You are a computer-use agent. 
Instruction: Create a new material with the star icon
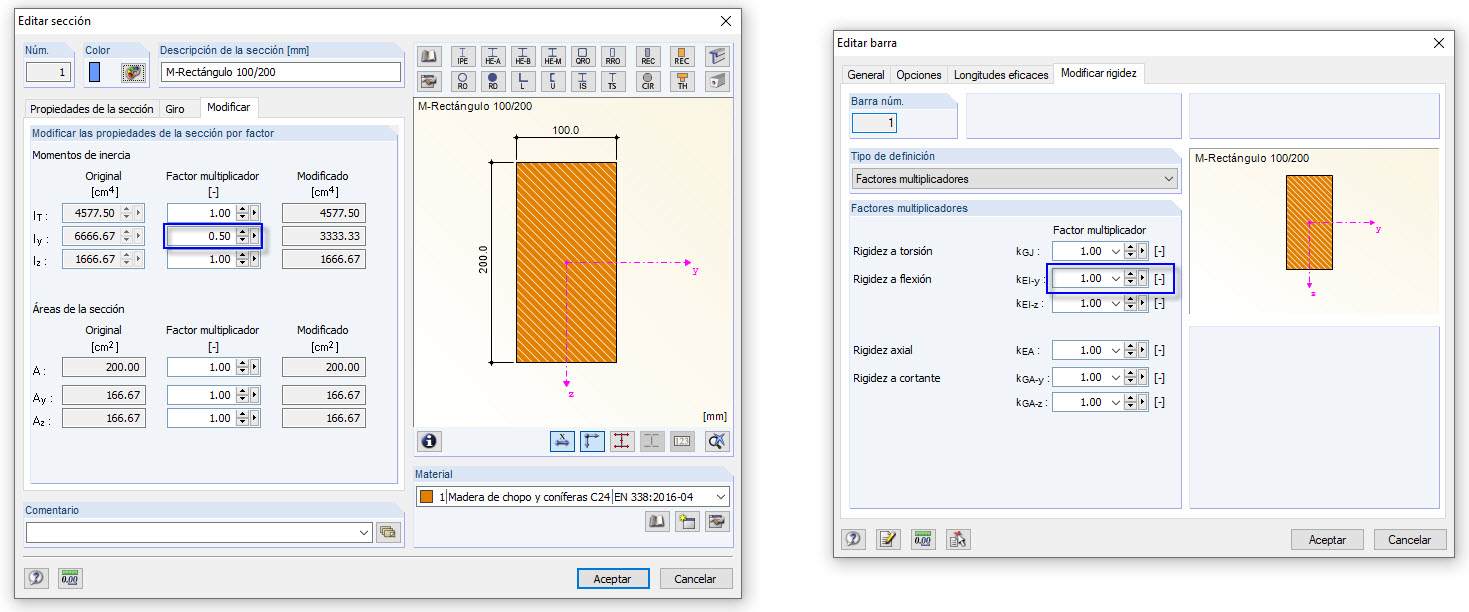click(687, 521)
